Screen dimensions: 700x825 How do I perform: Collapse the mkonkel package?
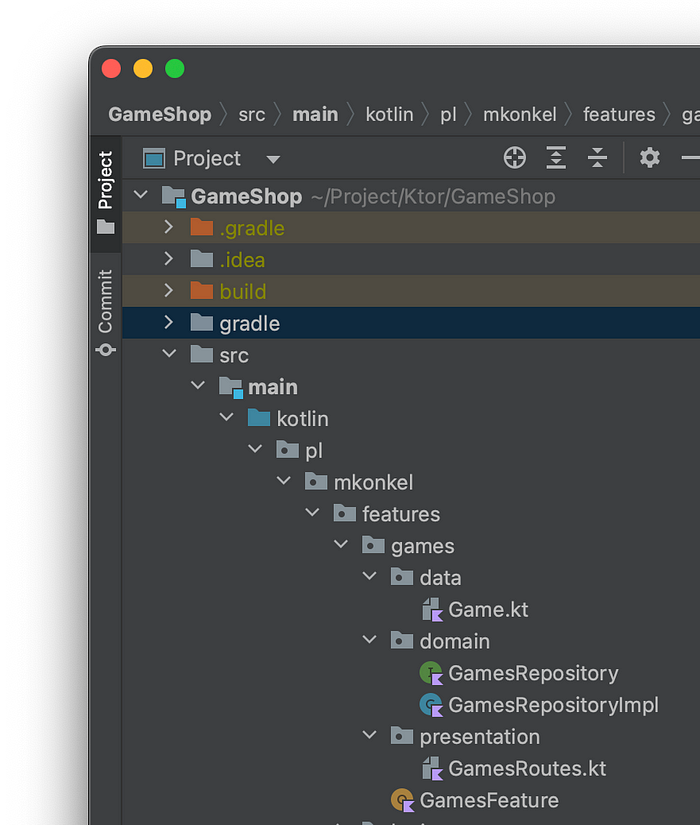[284, 481]
